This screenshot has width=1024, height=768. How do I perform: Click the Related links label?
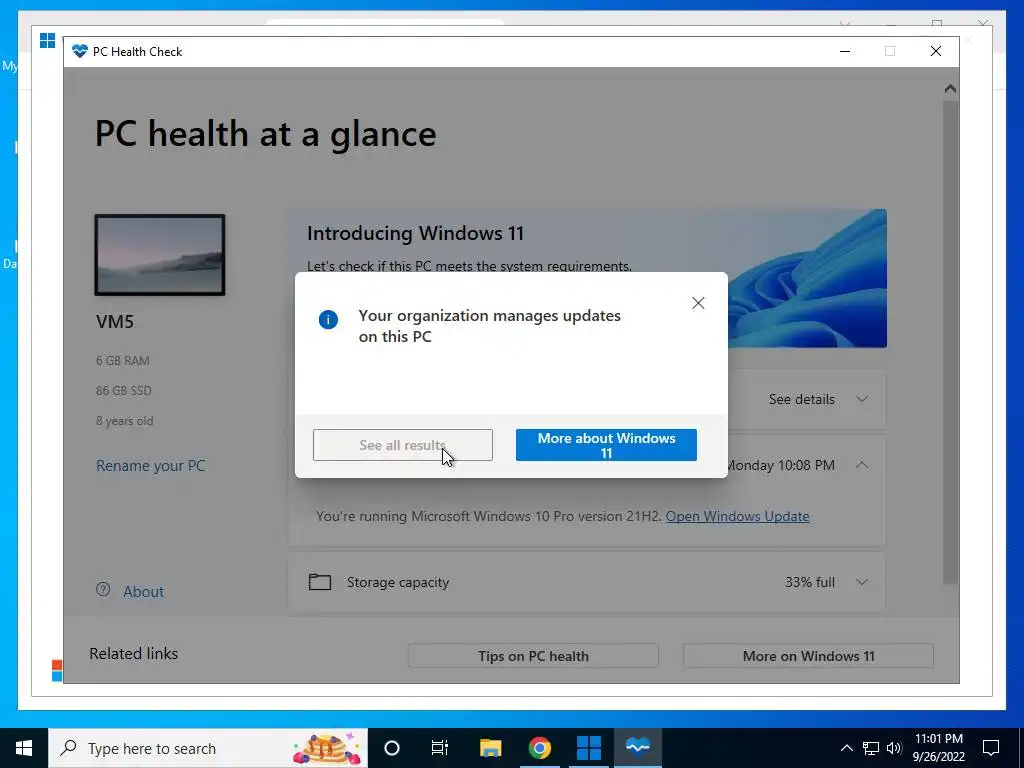pyautogui.click(x=133, y=654)
